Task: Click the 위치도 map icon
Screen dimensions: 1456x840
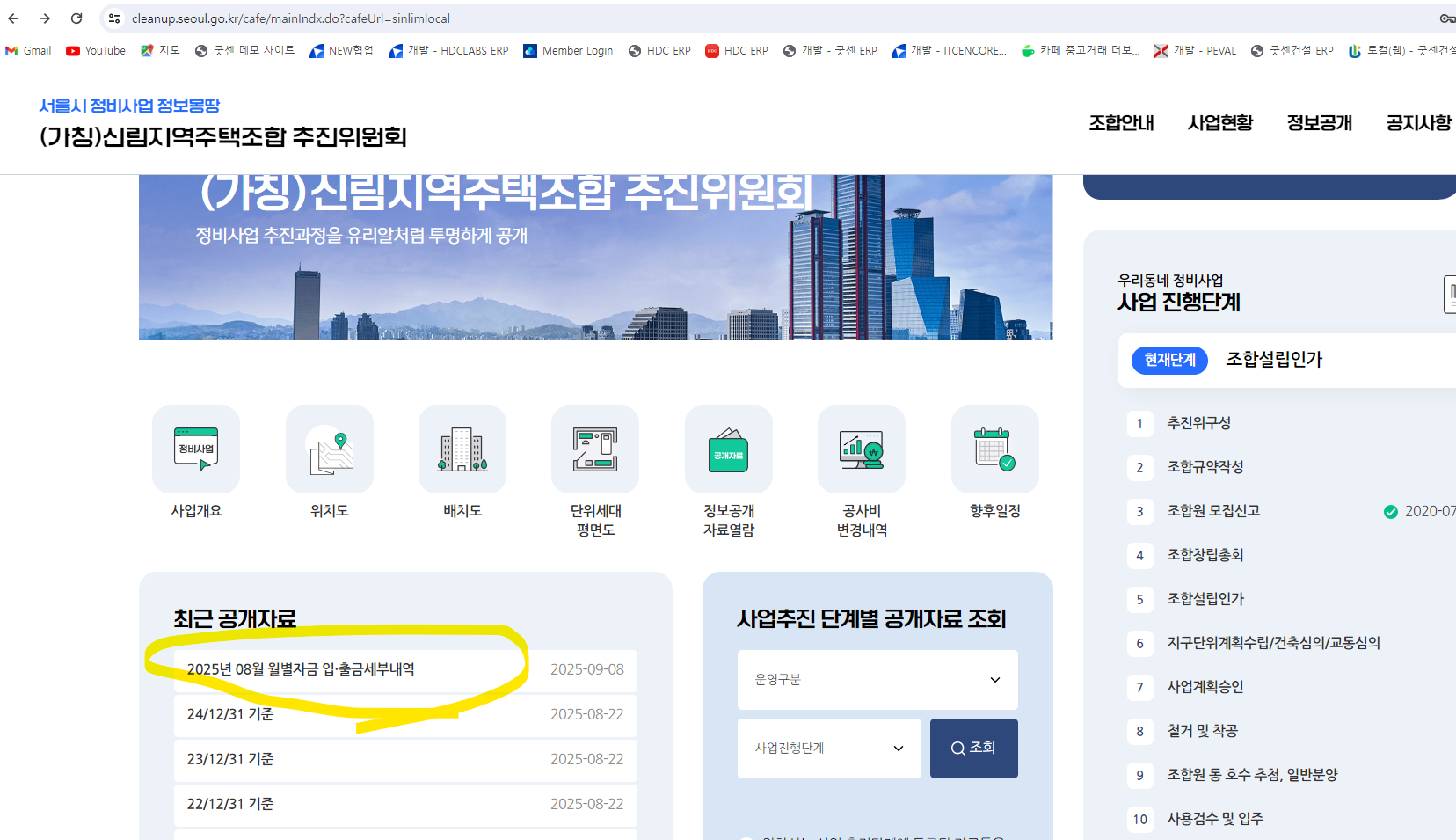Action: pyautogui.click(x=330, y=449)
